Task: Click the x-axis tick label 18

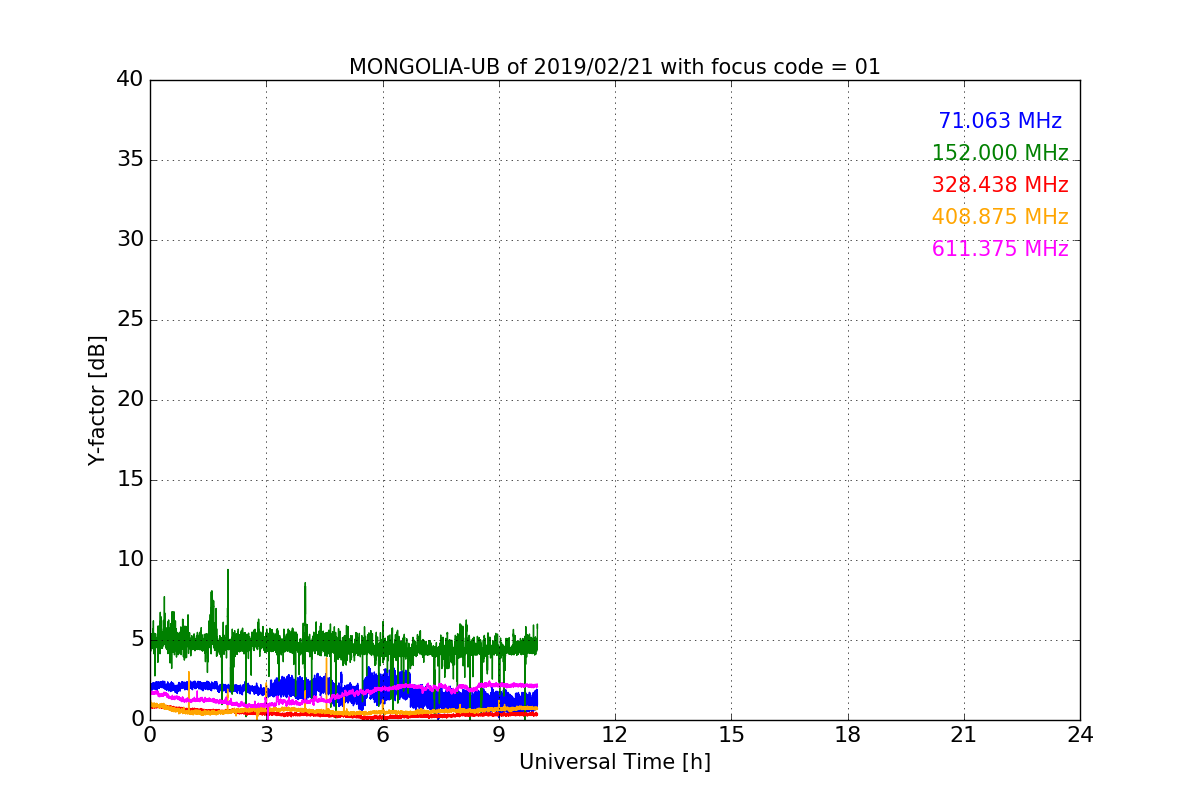Action: (848, 735)
